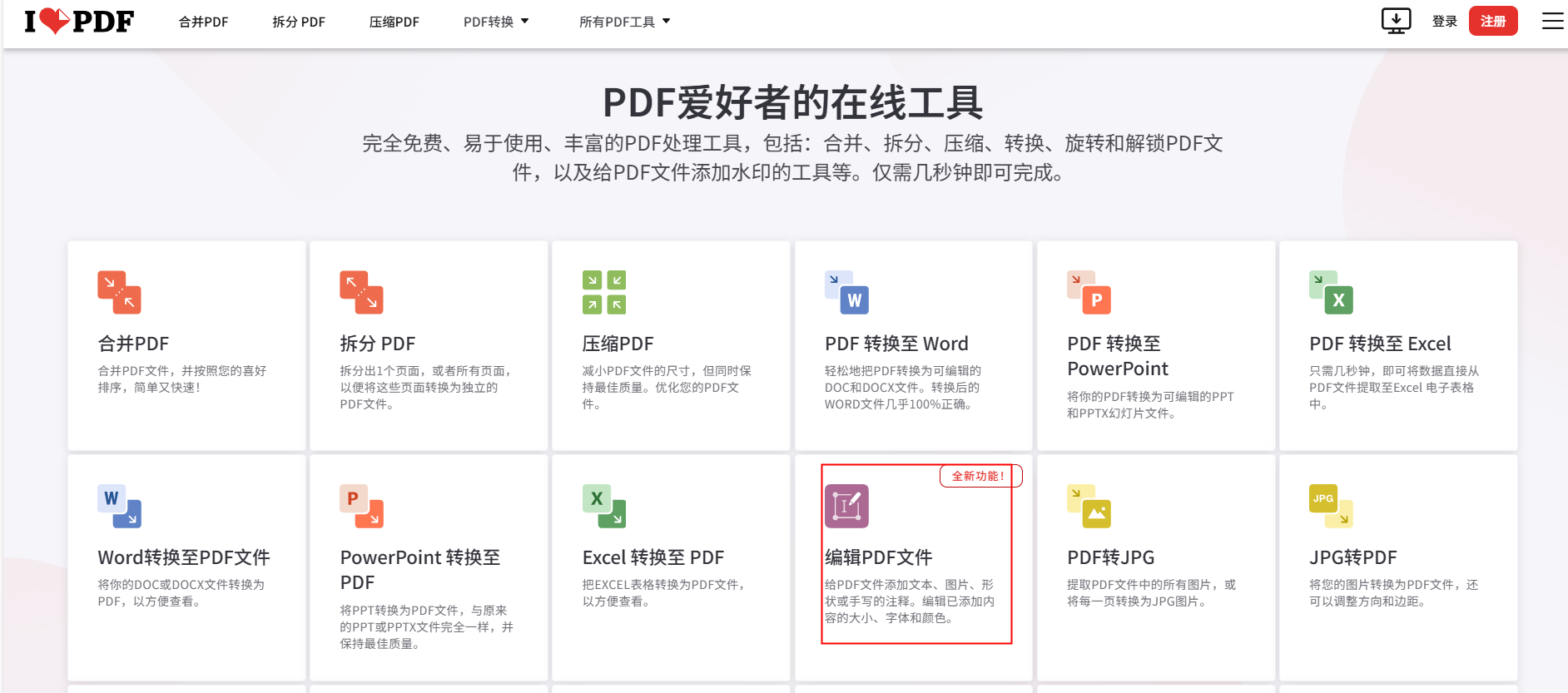
Task: Click the PDF 转换至 PowerPoint icon
Action: pos(1089,292)
